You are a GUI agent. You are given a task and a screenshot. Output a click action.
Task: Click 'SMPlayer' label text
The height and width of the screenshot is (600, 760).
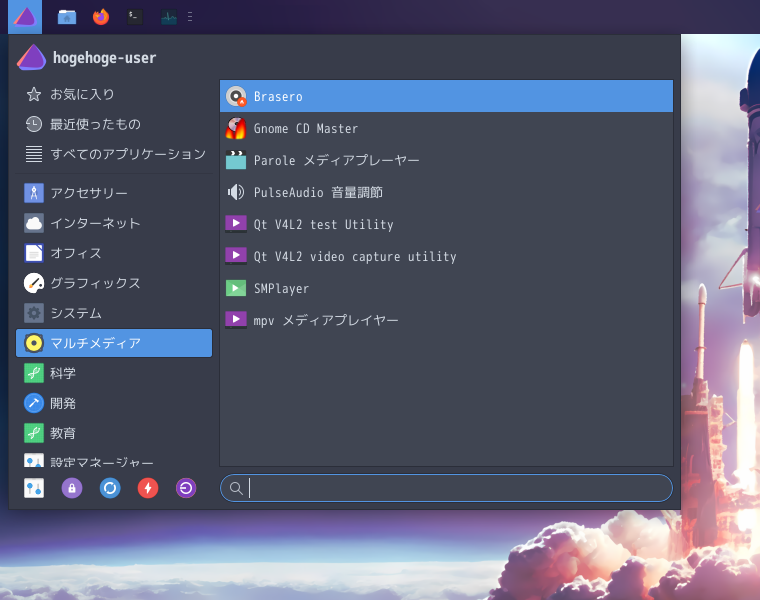click(281, 288)
